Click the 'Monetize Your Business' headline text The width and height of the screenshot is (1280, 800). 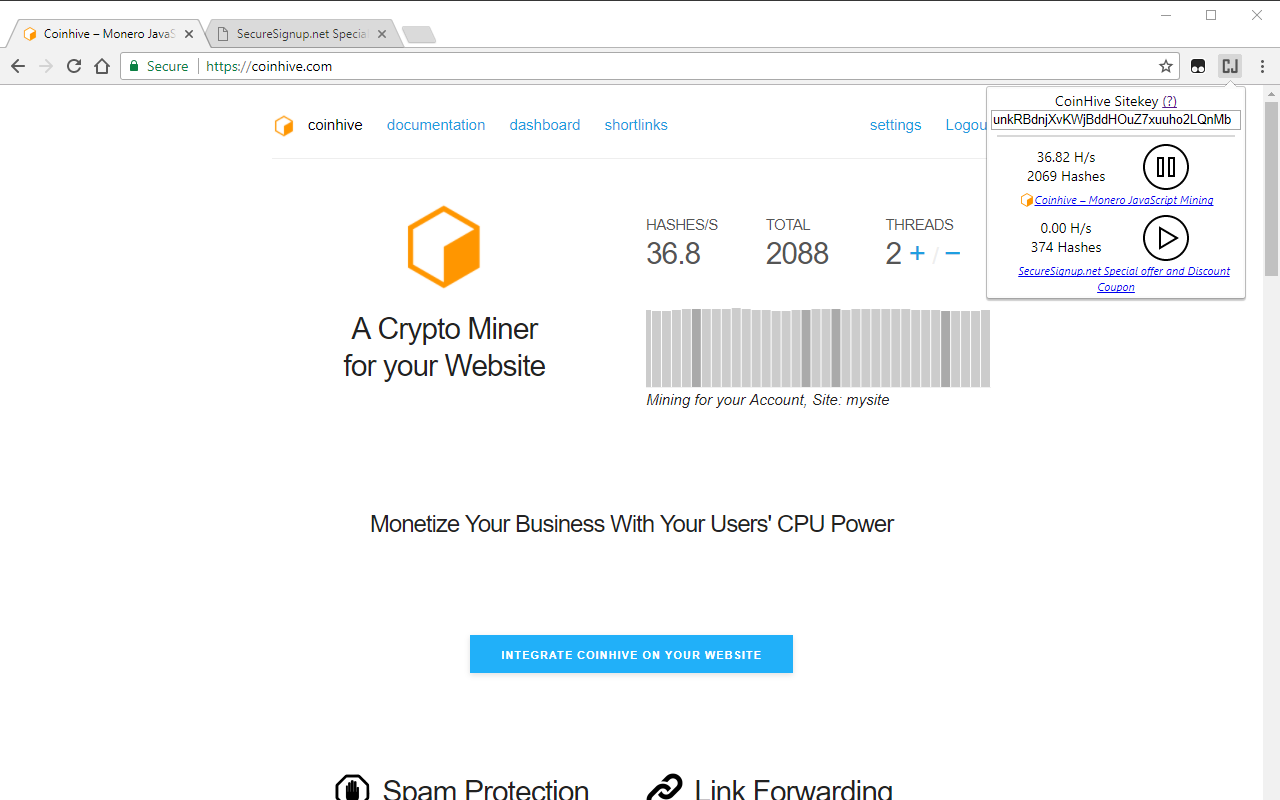point(632,524)
